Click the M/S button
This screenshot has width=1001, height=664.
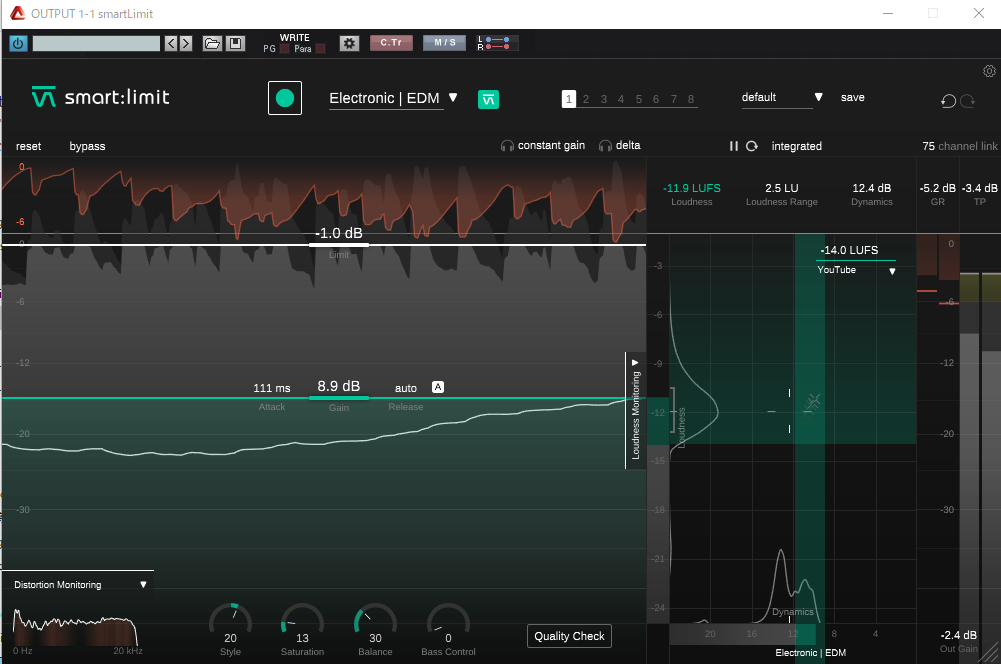click(444, 43)
